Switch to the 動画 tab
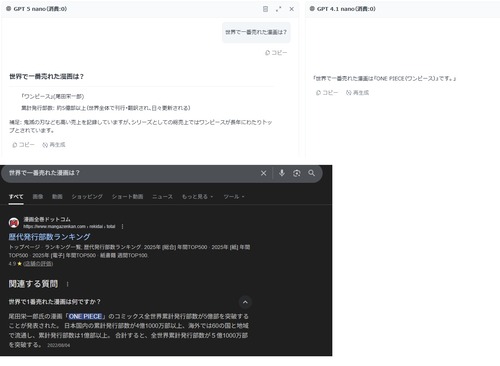This screenshot has height=366, width=500. point(57,197)
